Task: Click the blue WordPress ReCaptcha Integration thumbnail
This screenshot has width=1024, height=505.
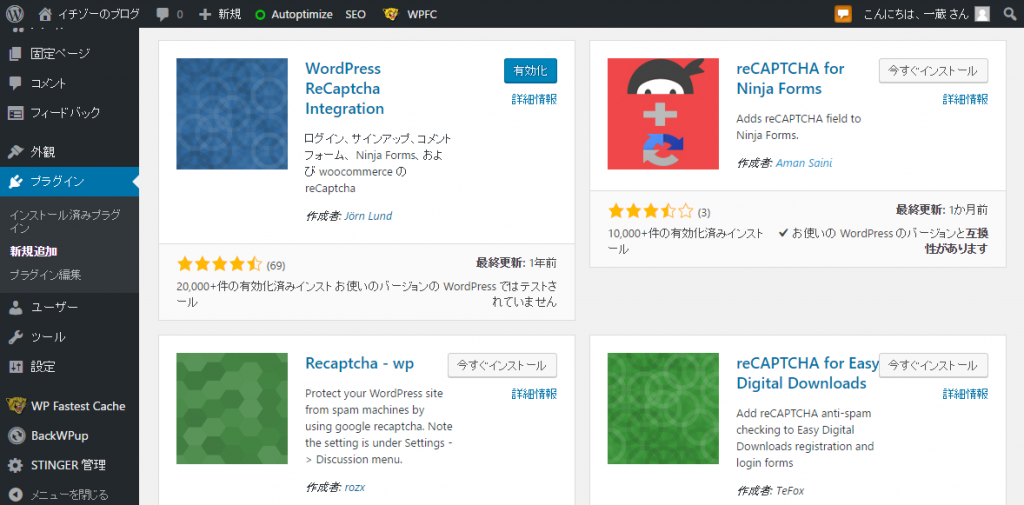Action: click(232, 114)
